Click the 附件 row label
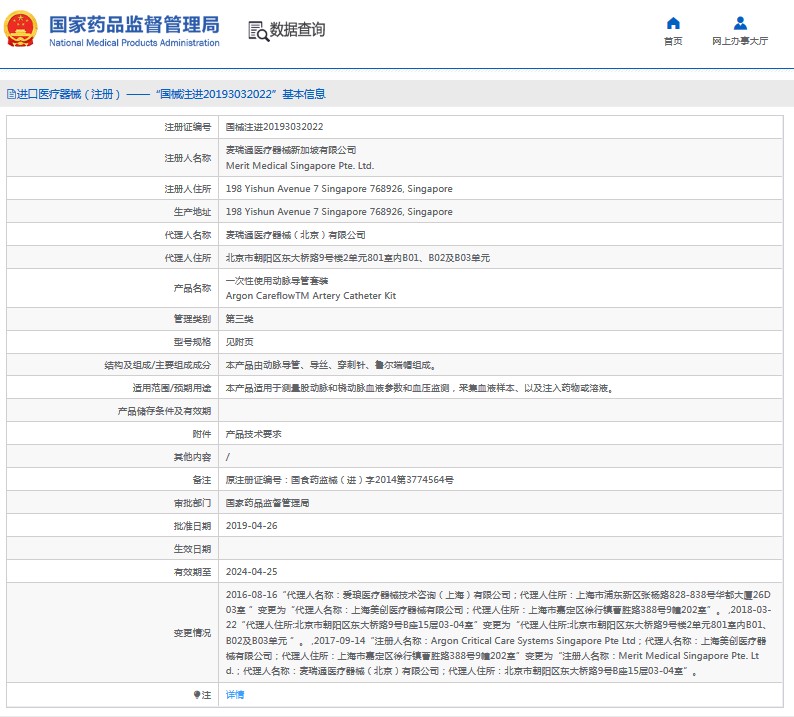This screenshot has height=717, width=794. (202, 434)
